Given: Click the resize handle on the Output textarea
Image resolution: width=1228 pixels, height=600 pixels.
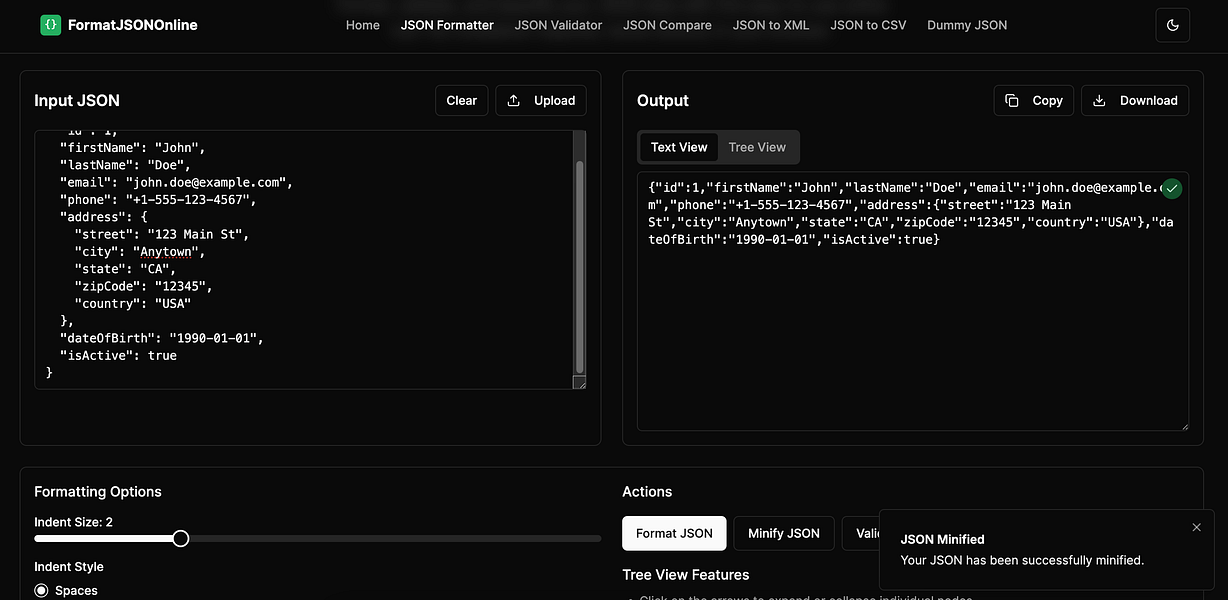Looking at the screenshot, I should [1187, 428].
